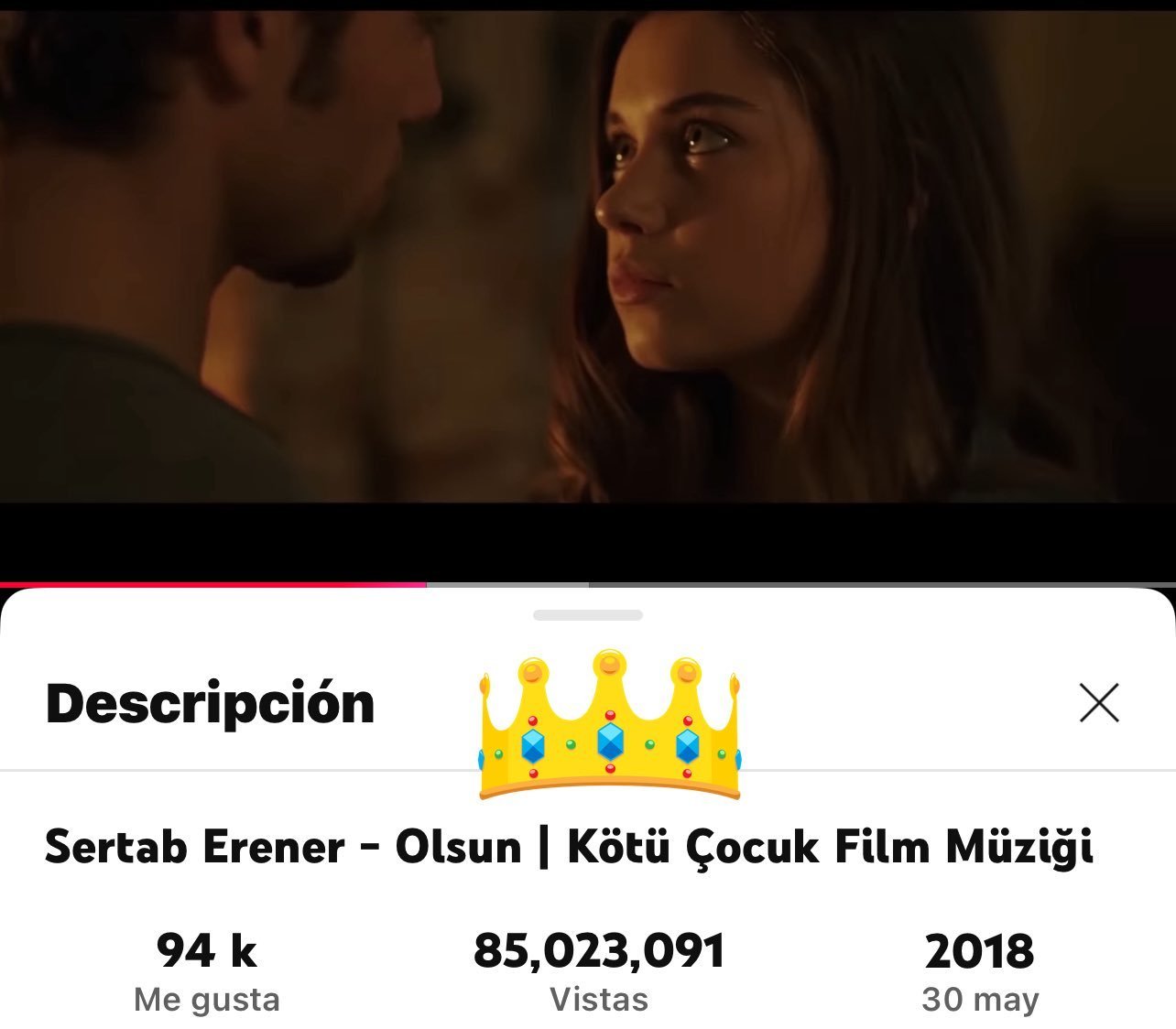This screenshot has height=1029, width=1176.
Task: Jump to the dark gray unplayed progress section
Action: point(882,584)
